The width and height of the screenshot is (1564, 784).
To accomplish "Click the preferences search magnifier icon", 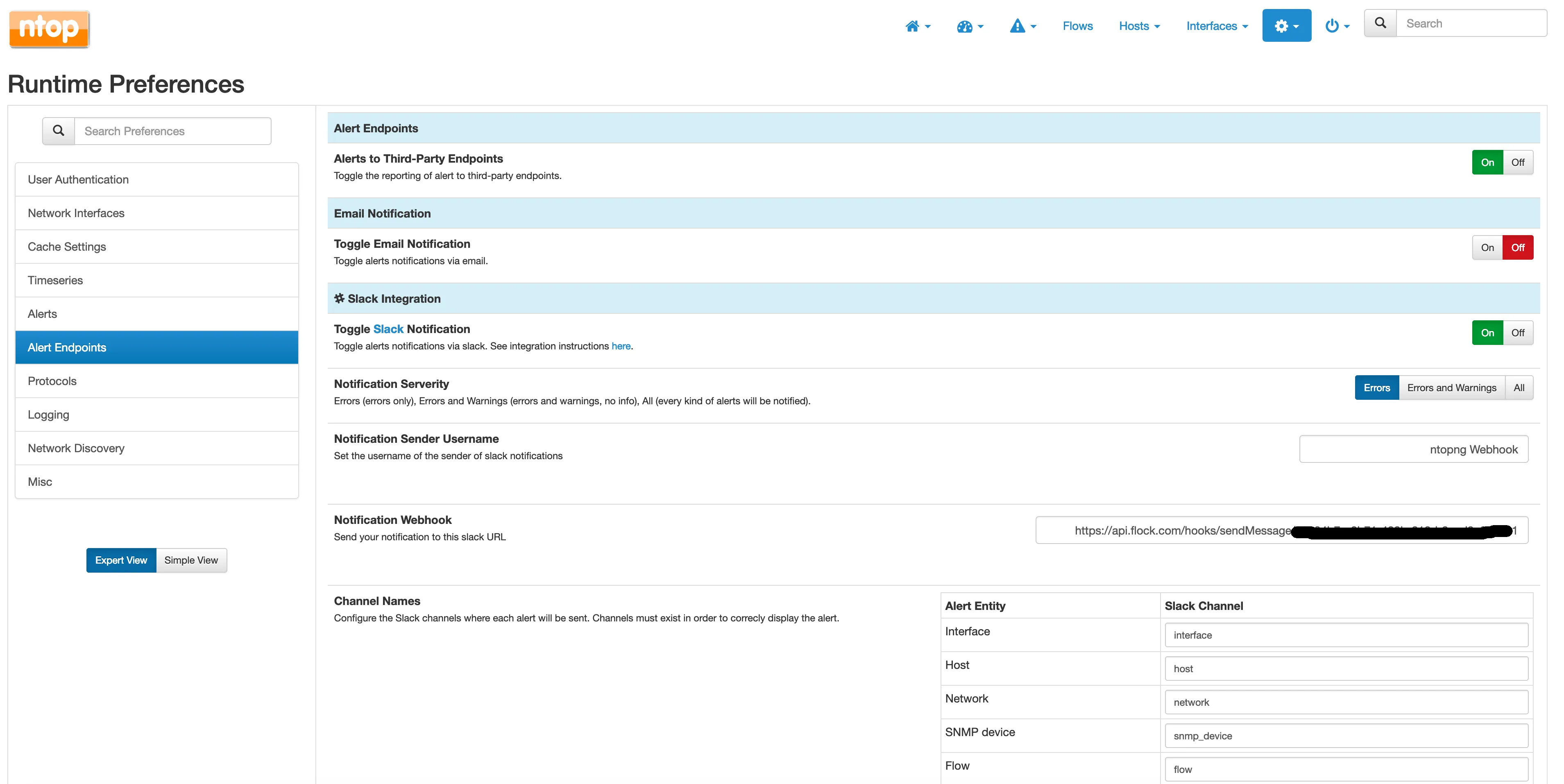I will (58, 131).
